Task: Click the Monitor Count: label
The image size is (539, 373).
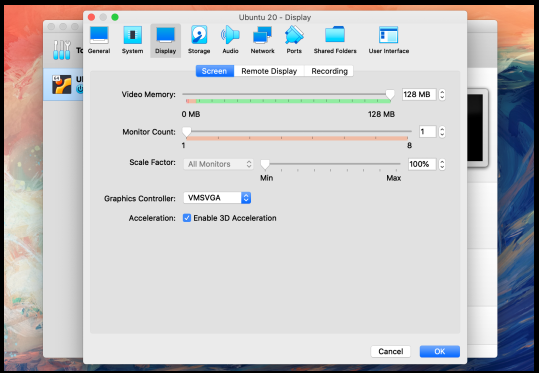Action: point(149,132)
